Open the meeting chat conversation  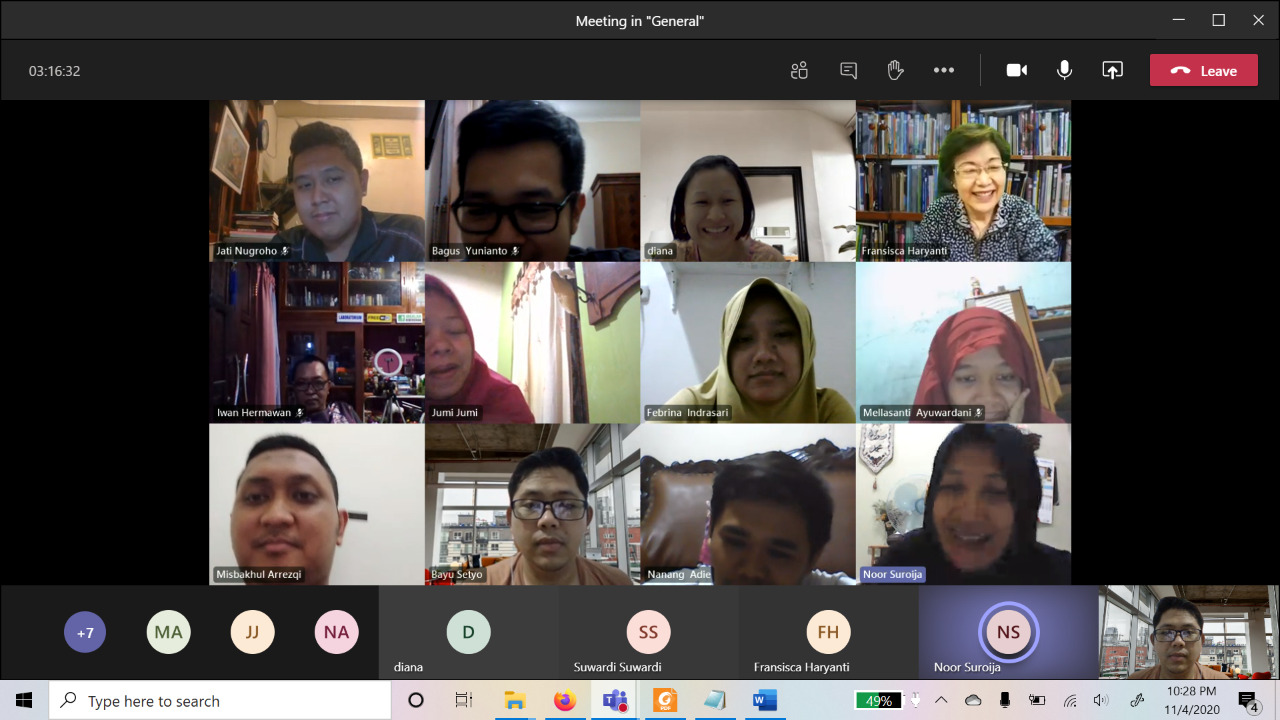pos(848,70)
